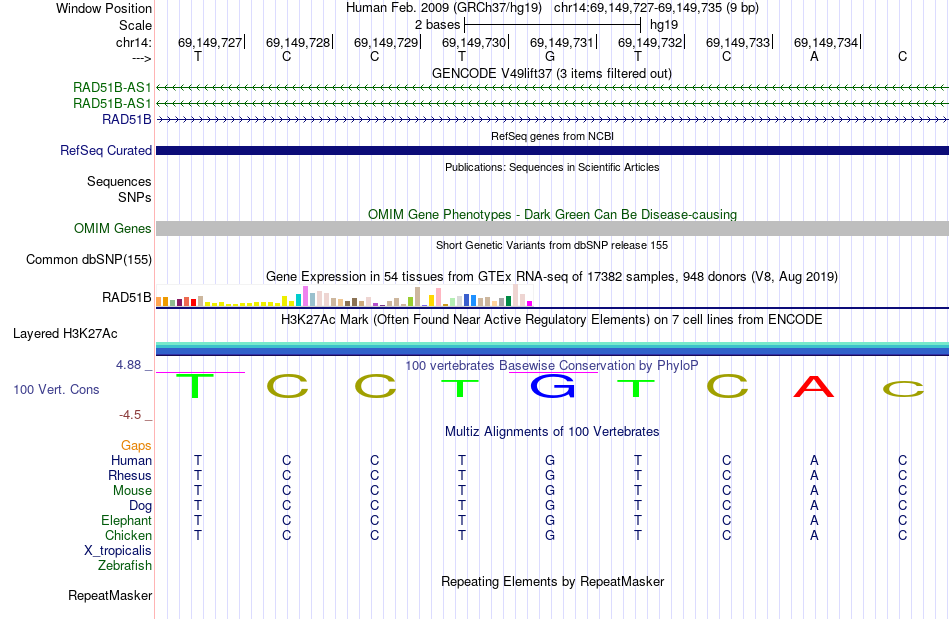
Task: Open 'Publications: Sequences in Scientific Articles' title
Action: (x=552, y=167)
